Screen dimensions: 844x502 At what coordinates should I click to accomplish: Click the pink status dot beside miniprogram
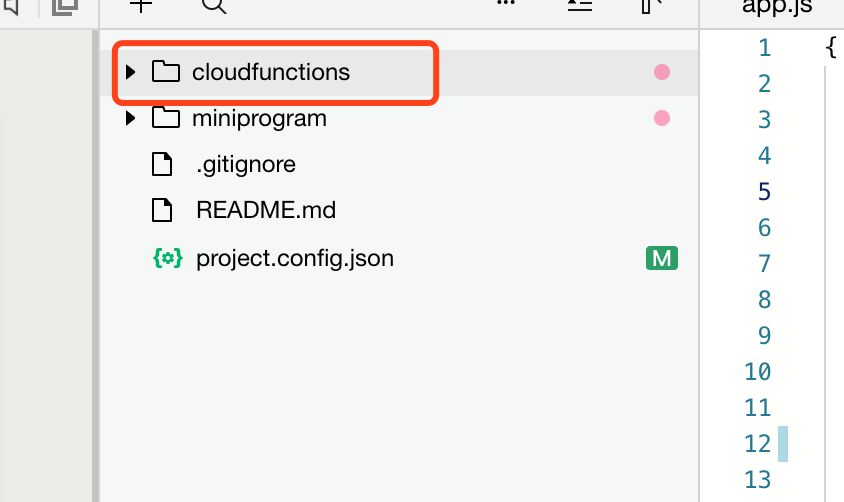[662, 118]
